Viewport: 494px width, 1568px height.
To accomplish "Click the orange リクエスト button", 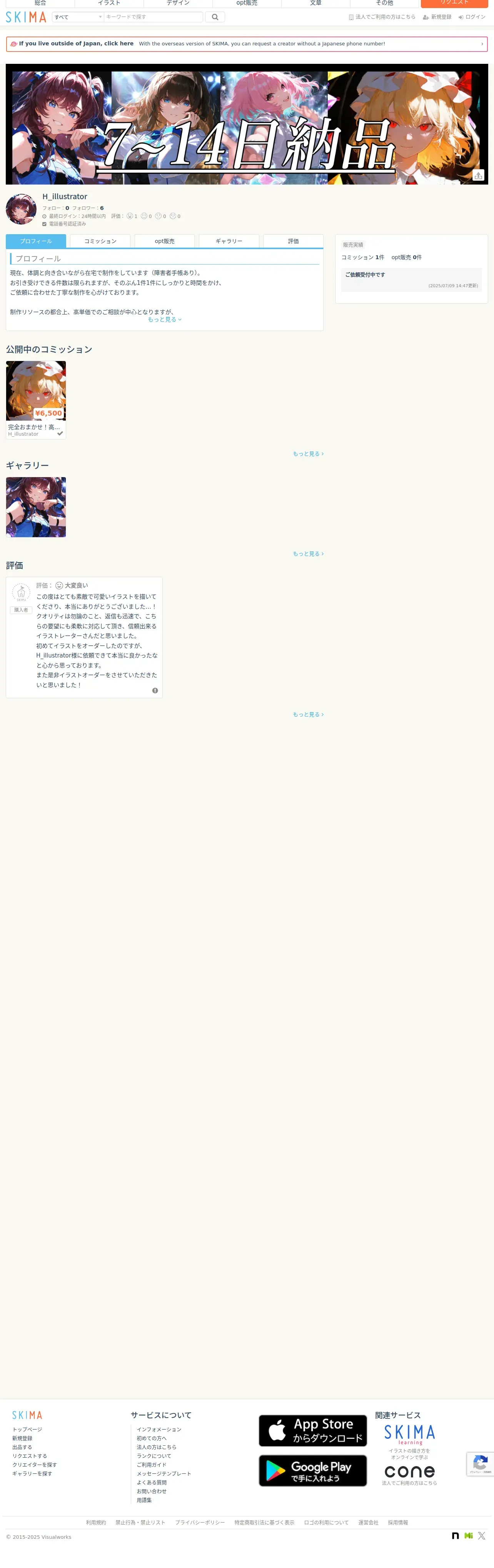I will pos(454,3).
